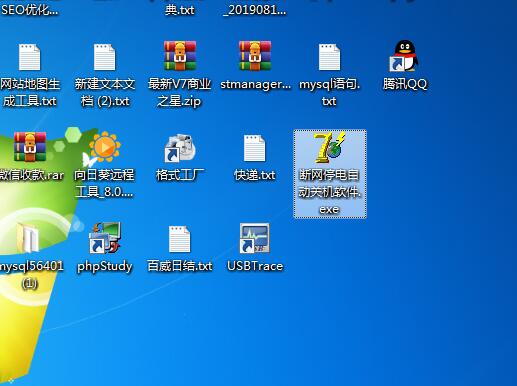The height and width of the screenshot is (386, 517).
Task: Click the SEO优化... label text
Action: [x=29, y=10]
